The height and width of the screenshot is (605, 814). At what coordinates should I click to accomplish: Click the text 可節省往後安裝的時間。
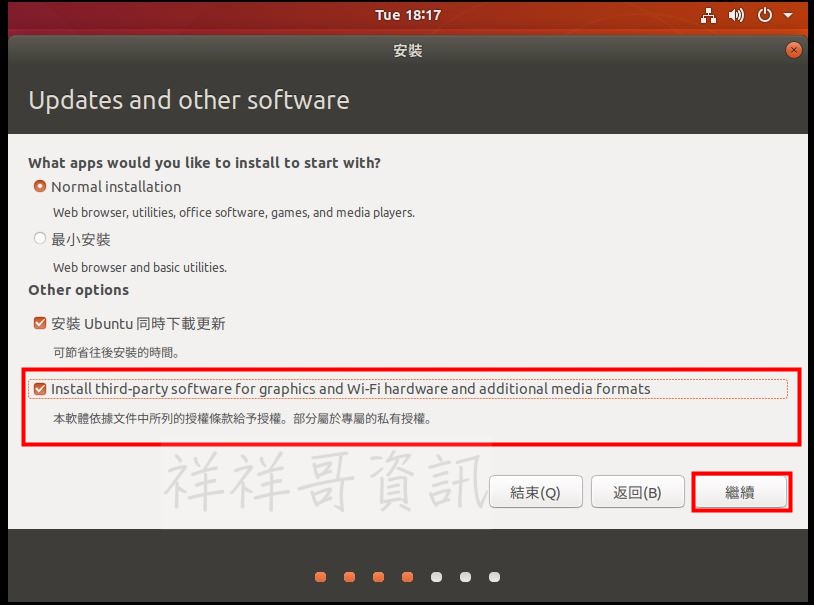(116, 353)
